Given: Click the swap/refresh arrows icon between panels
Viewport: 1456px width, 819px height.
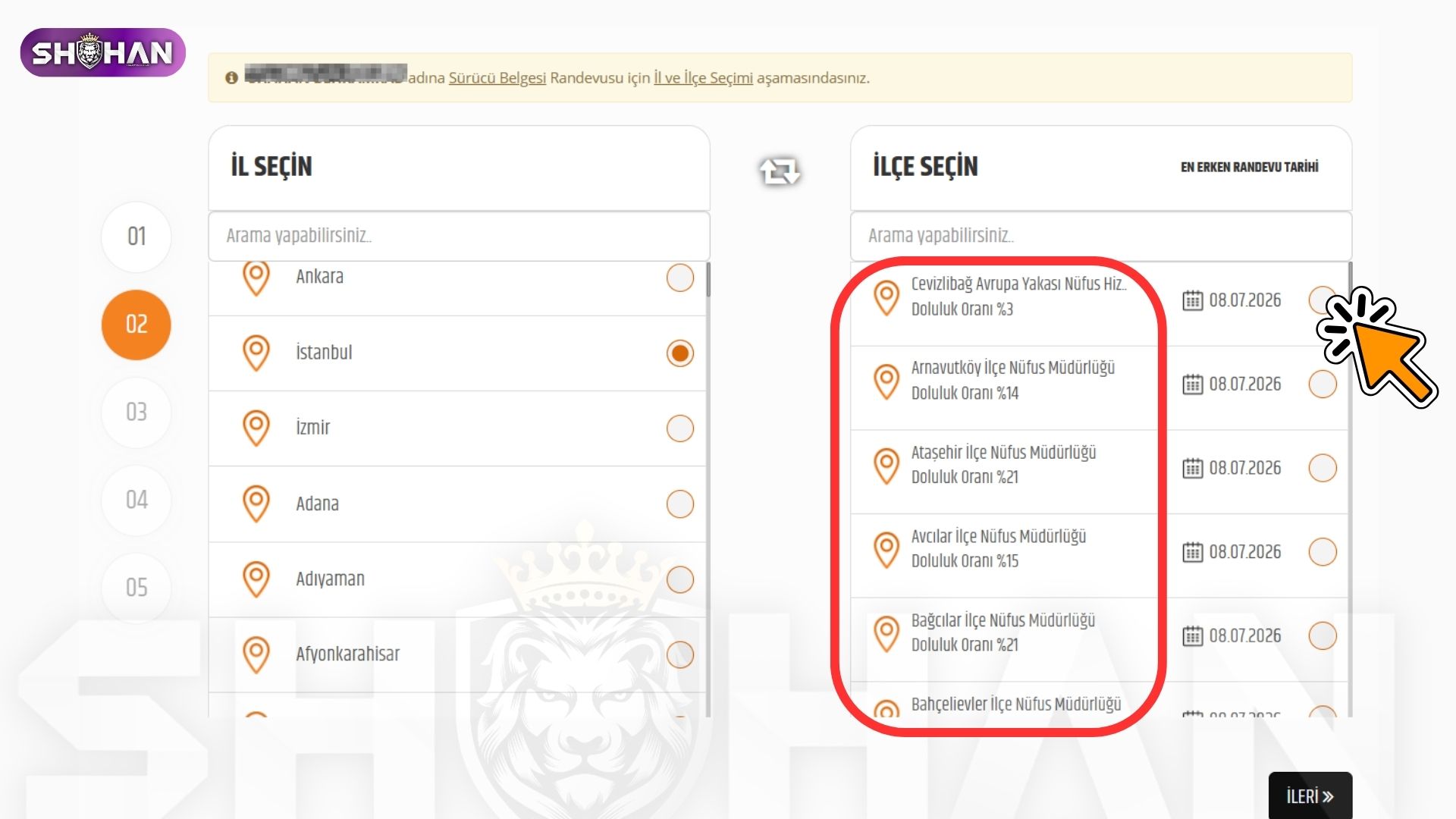Looking at the screenshot, I should [x=780, y=171].
